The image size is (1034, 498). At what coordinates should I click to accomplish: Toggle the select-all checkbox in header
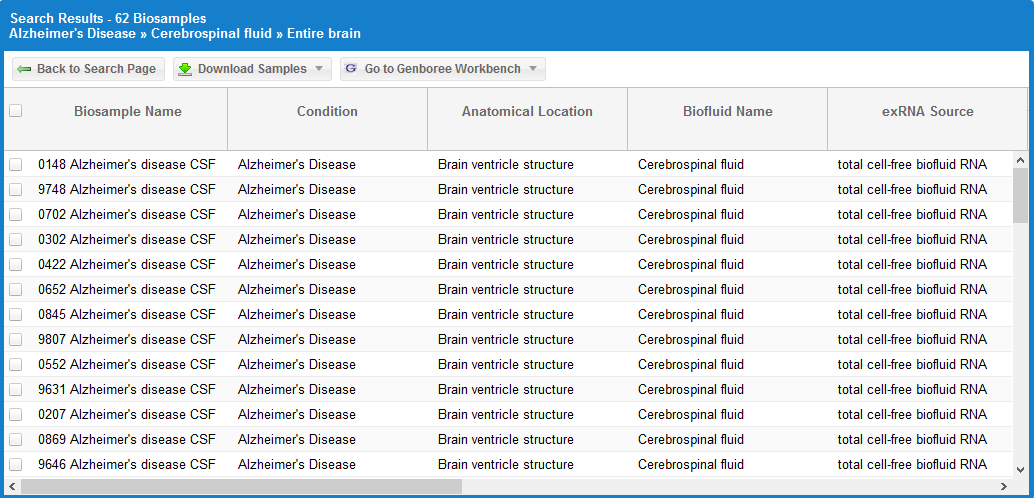pyautogui.click(x=15, y=111)
